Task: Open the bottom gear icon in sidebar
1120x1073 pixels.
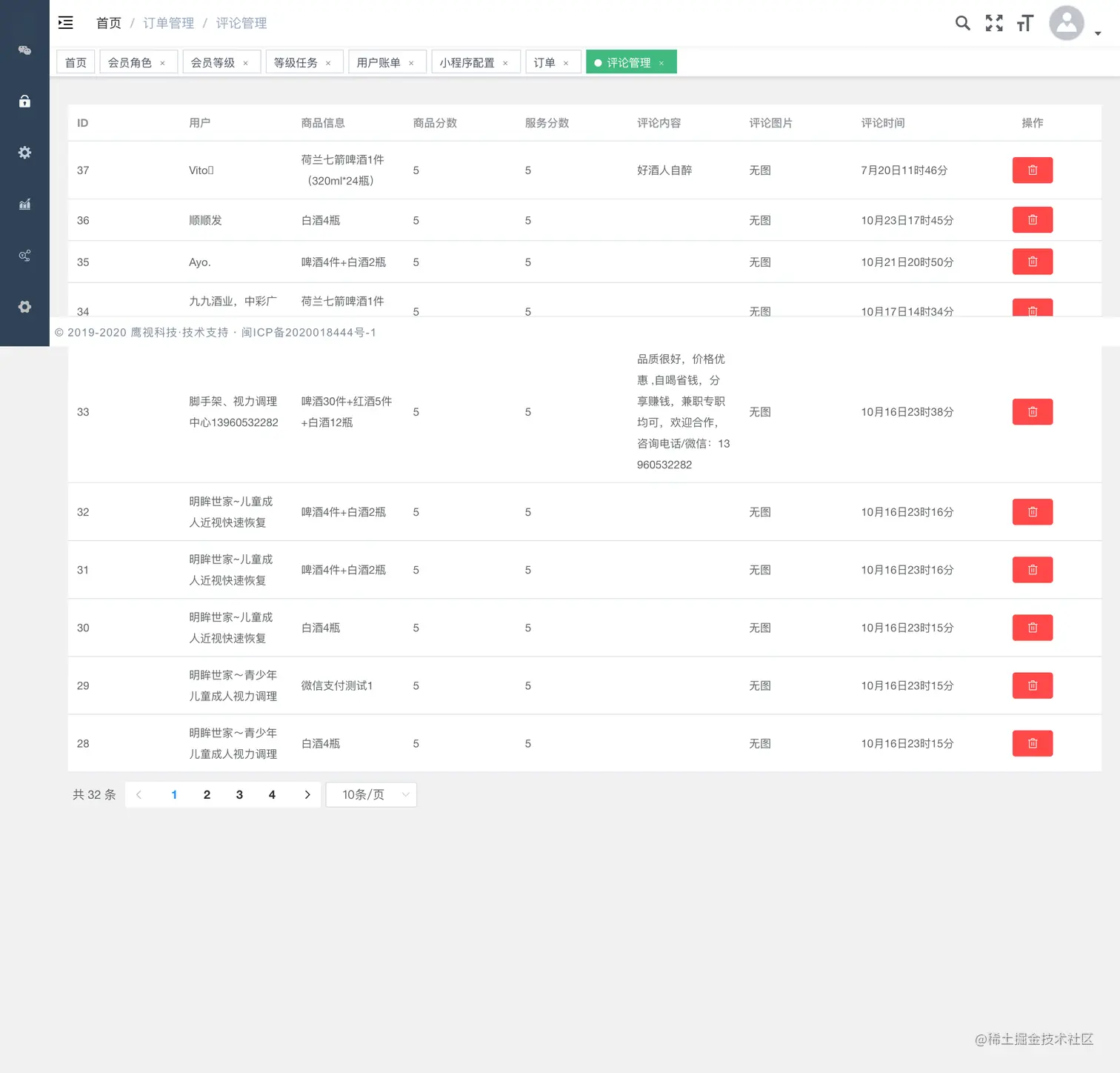Action: coord(24,307)
